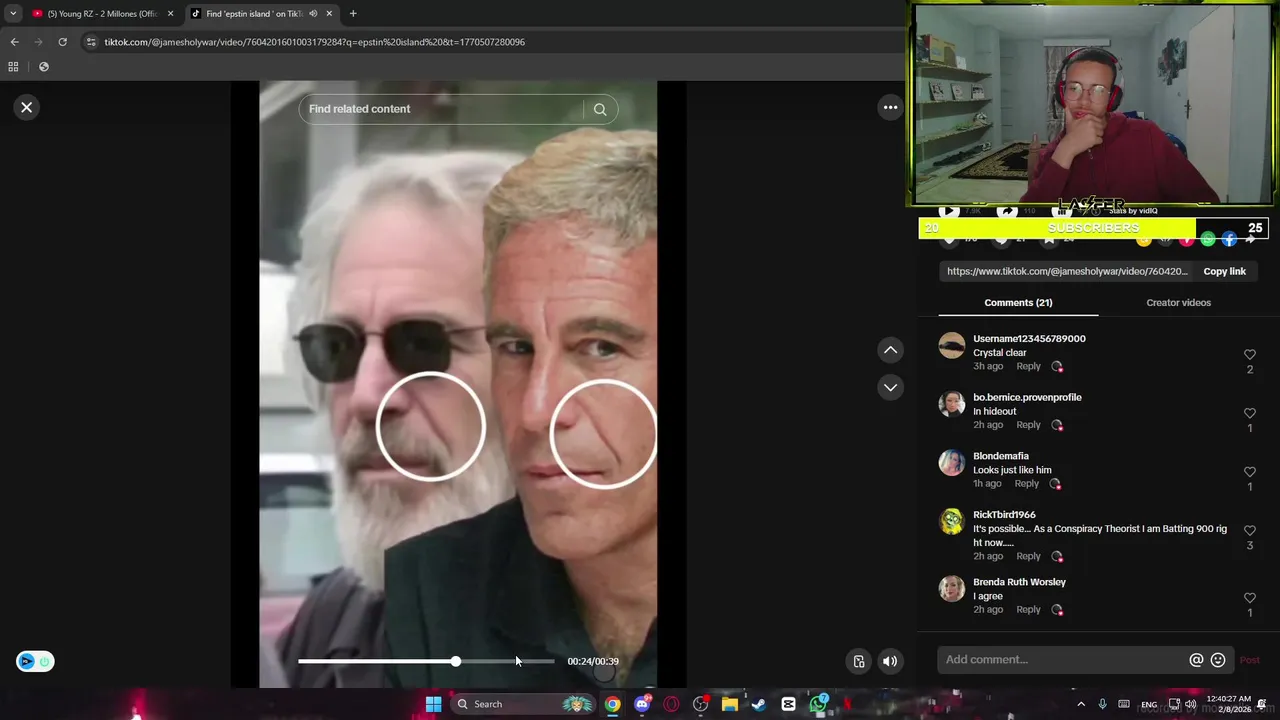Open the globe bookmark in bookmarks bar
Image resolution: width=1280 pixels, height=720 pixels.
(x=43, y=67)
